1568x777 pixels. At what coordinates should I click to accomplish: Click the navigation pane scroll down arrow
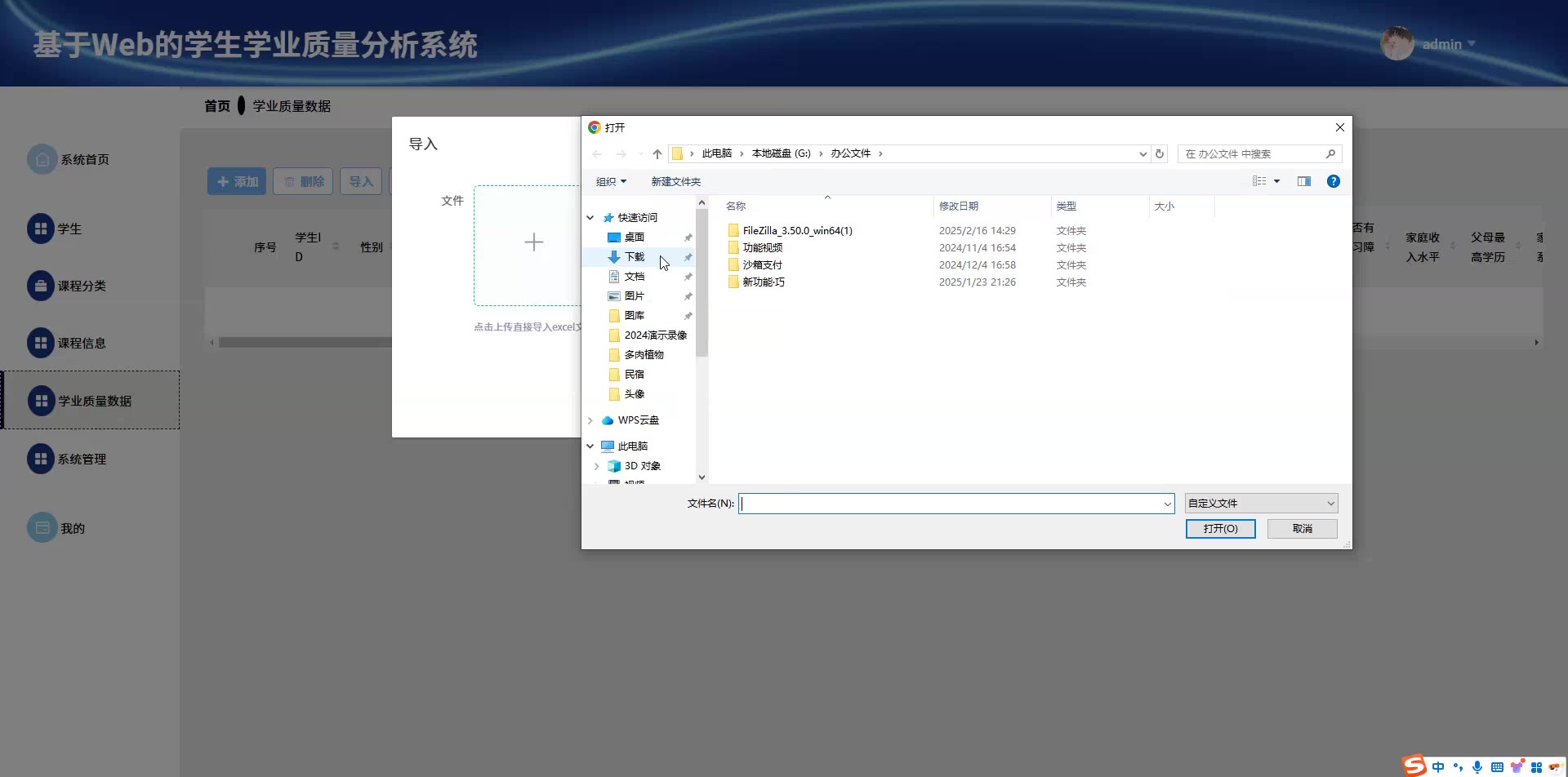click(x=702, y=477)
